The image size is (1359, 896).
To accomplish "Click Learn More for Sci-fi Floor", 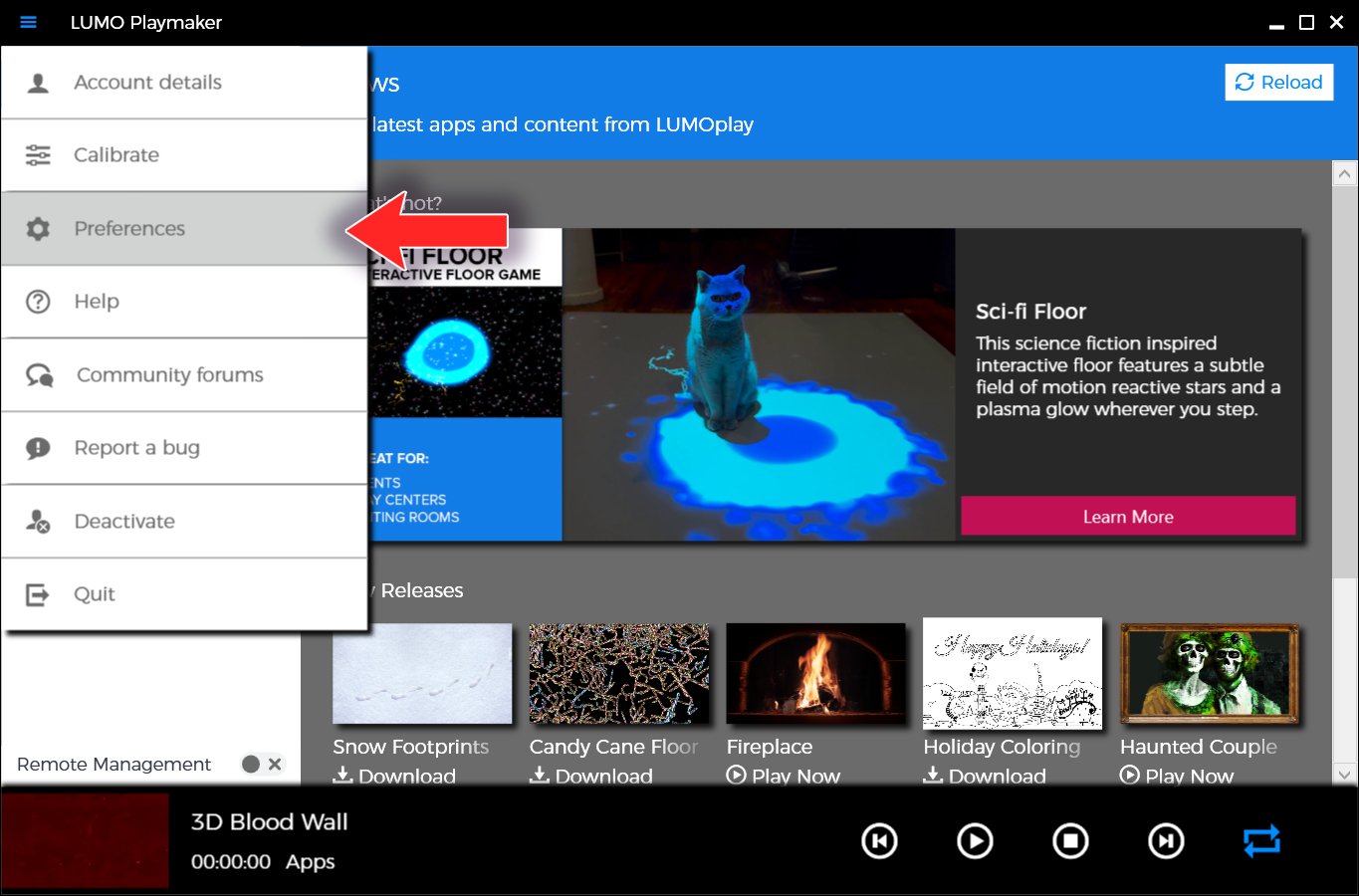I will click(1128, 517).
